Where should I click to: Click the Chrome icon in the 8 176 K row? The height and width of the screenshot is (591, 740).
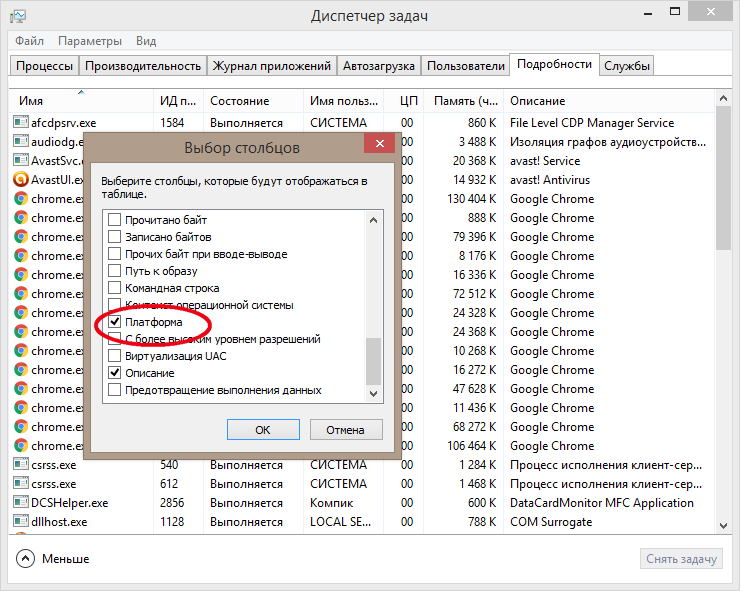[21, 255]
